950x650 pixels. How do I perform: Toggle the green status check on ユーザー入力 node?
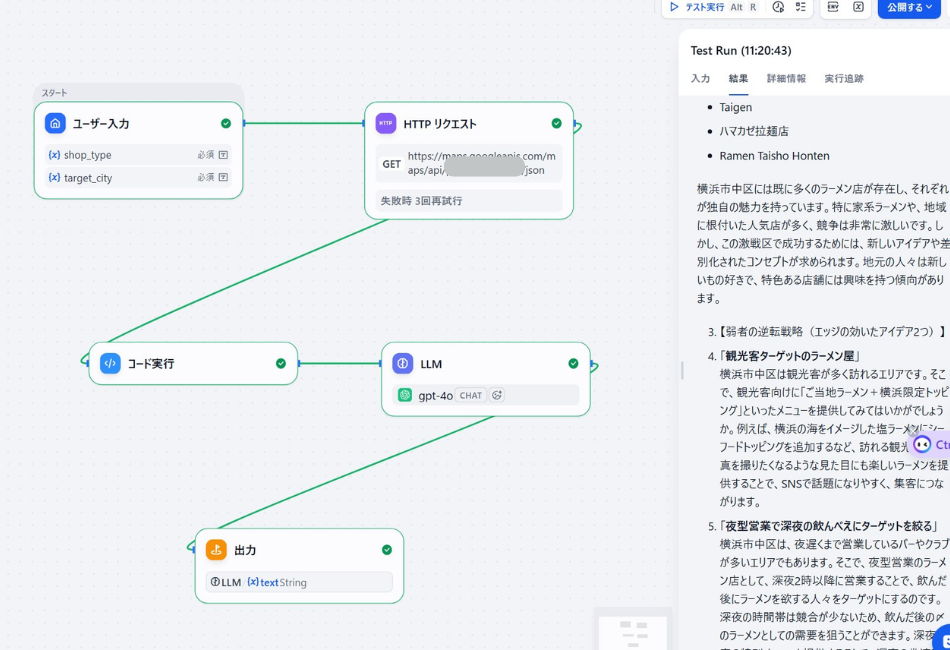coord(225,123)
